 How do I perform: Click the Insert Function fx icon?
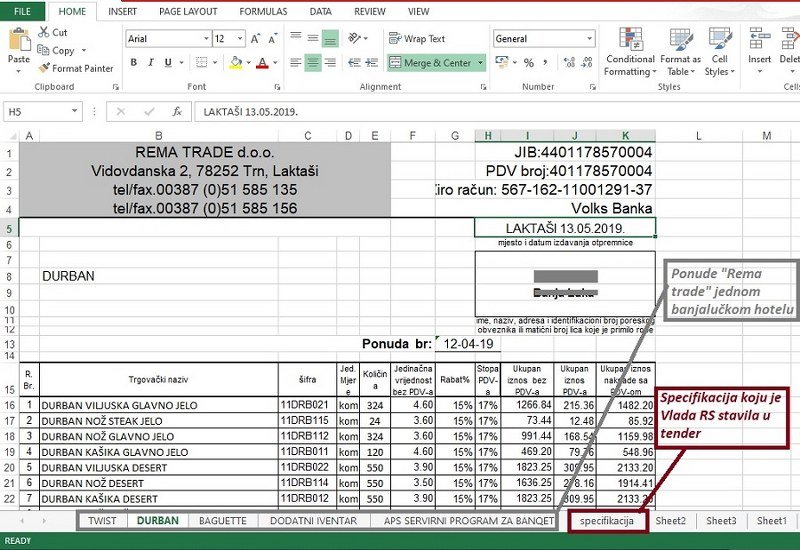pos(177,112)
